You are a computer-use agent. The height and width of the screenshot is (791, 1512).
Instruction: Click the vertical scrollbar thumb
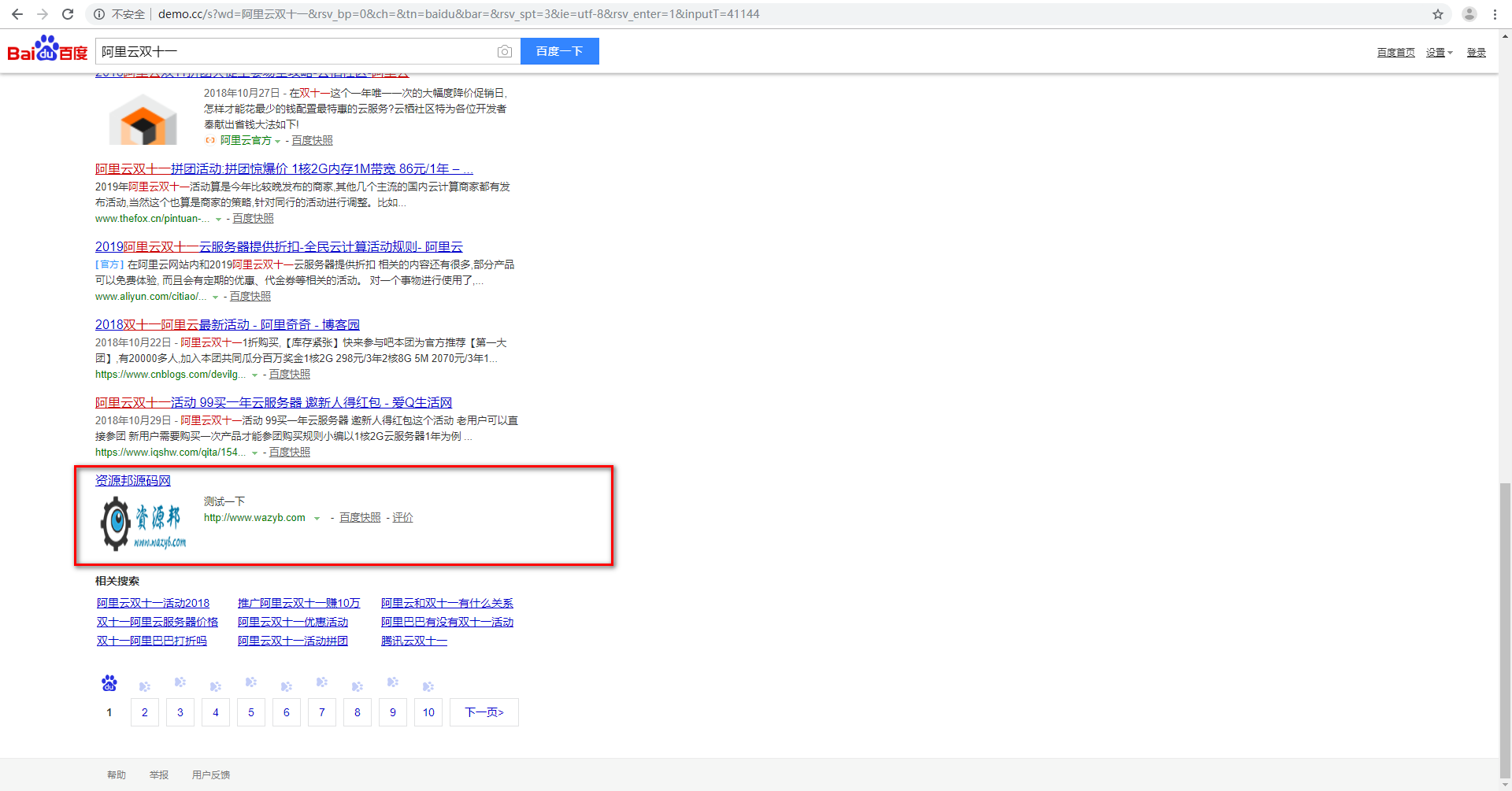(x=1506, y=630)
